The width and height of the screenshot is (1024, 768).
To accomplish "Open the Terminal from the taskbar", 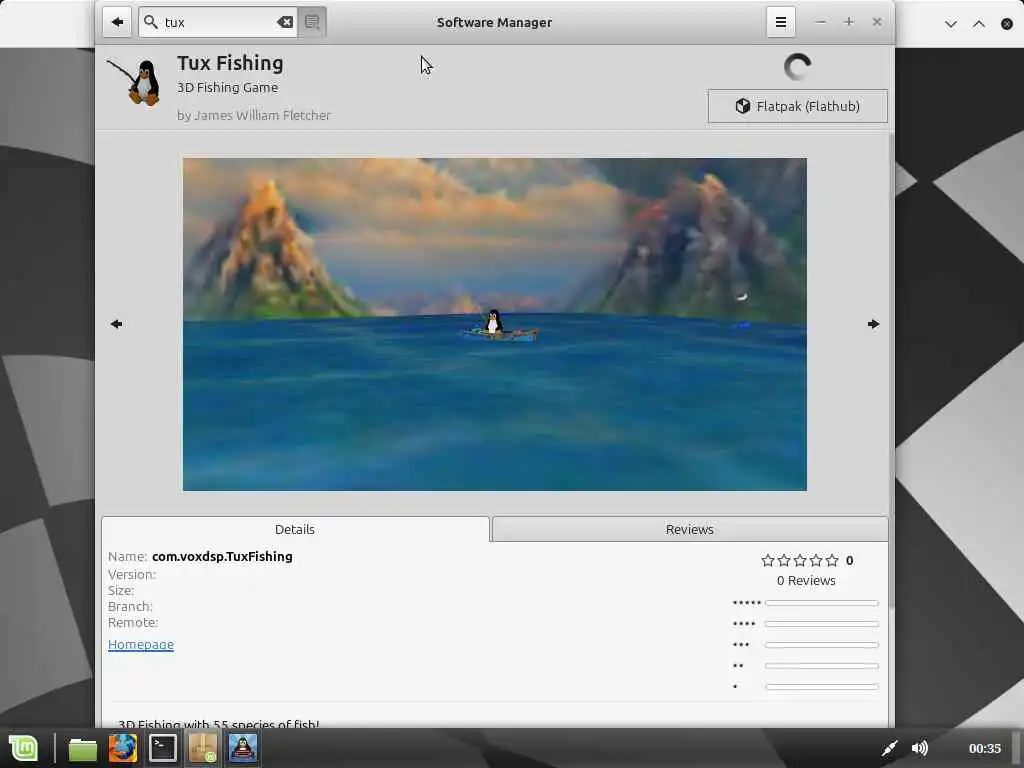I will 163,748.
